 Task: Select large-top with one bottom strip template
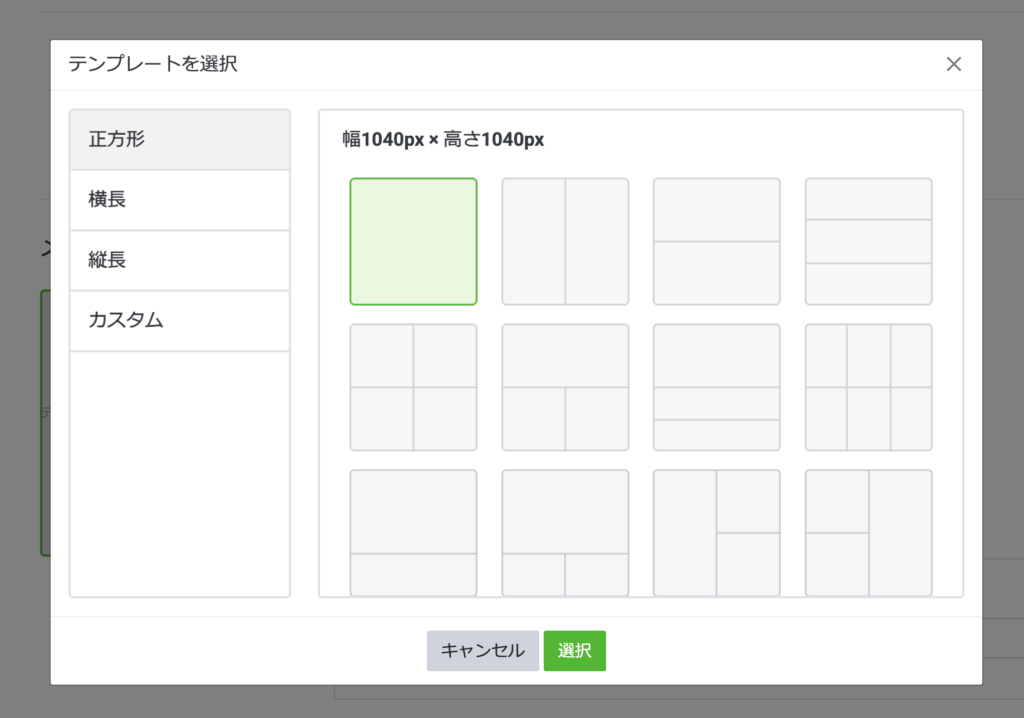point(413,532)
